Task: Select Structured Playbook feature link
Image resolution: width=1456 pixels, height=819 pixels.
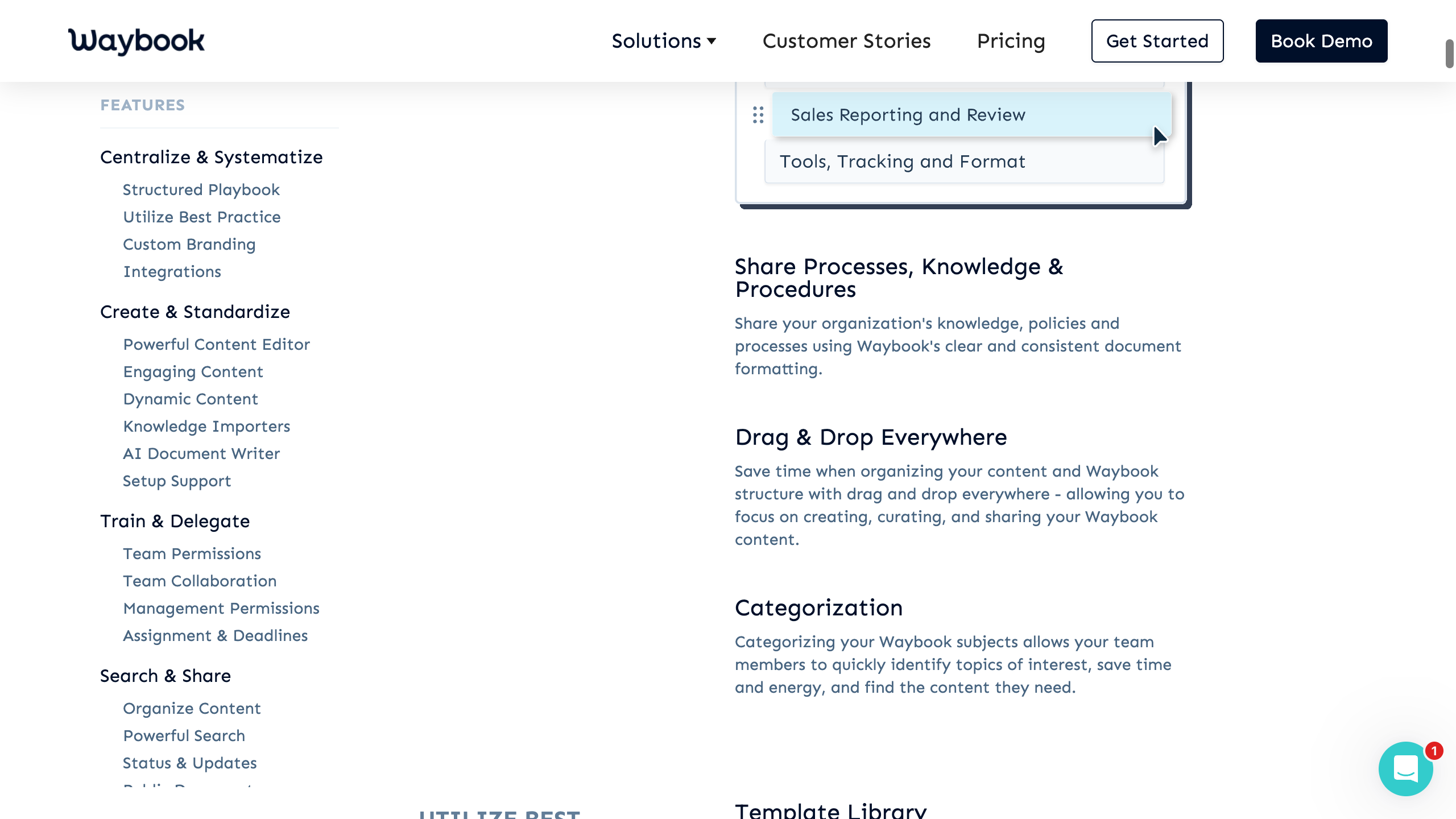Action: click(201, 189)
